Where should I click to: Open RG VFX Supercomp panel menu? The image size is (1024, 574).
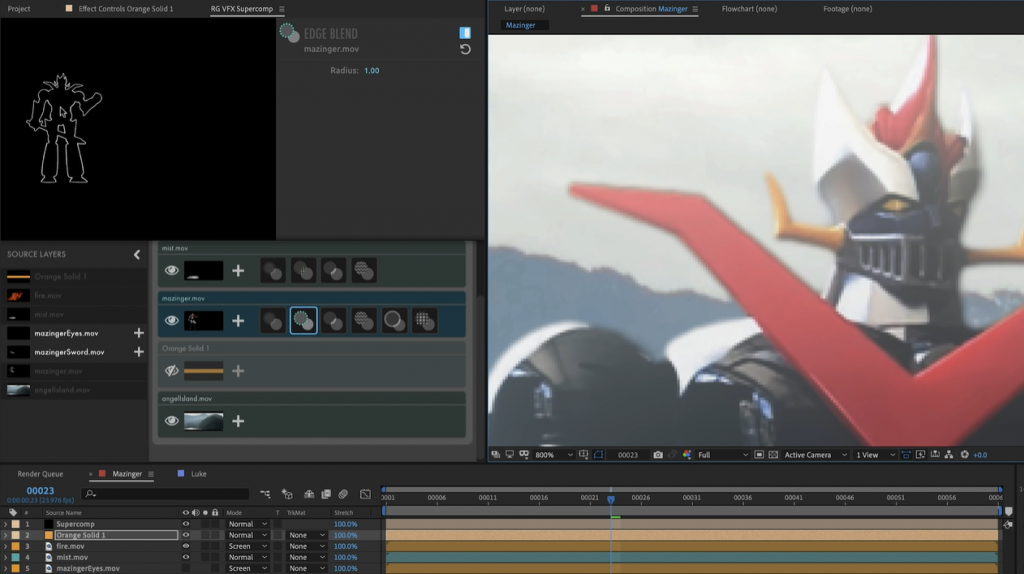(281, 9)
